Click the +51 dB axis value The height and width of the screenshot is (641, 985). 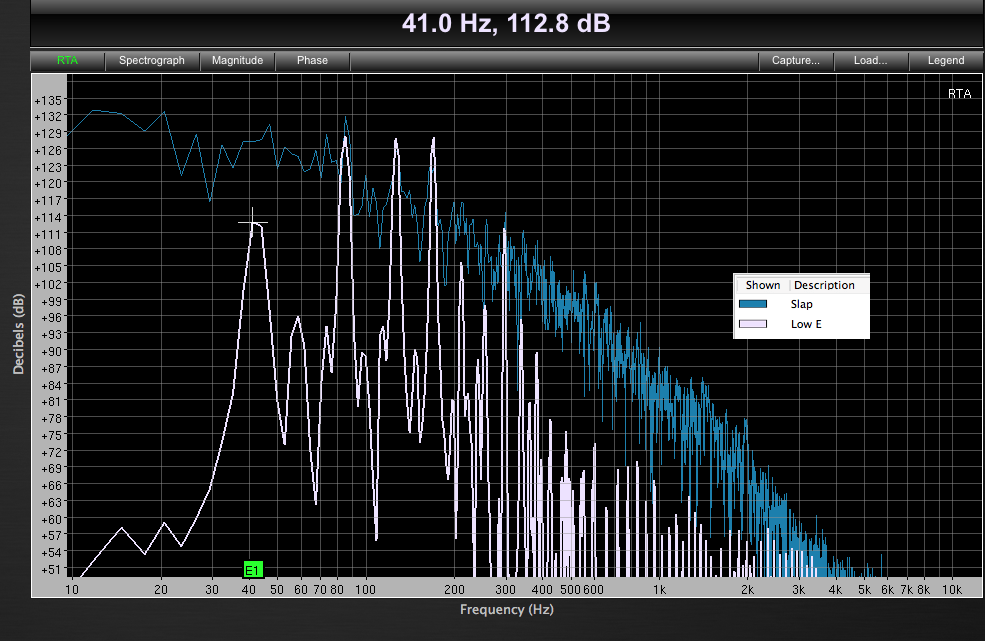pos(52,570)
